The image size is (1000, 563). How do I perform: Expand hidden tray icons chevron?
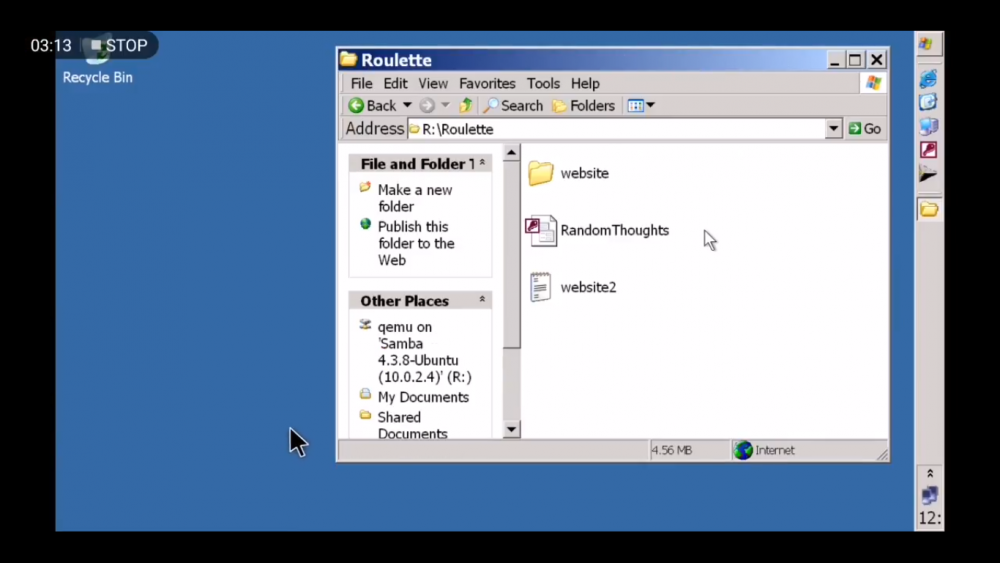(x=930, y=473)
